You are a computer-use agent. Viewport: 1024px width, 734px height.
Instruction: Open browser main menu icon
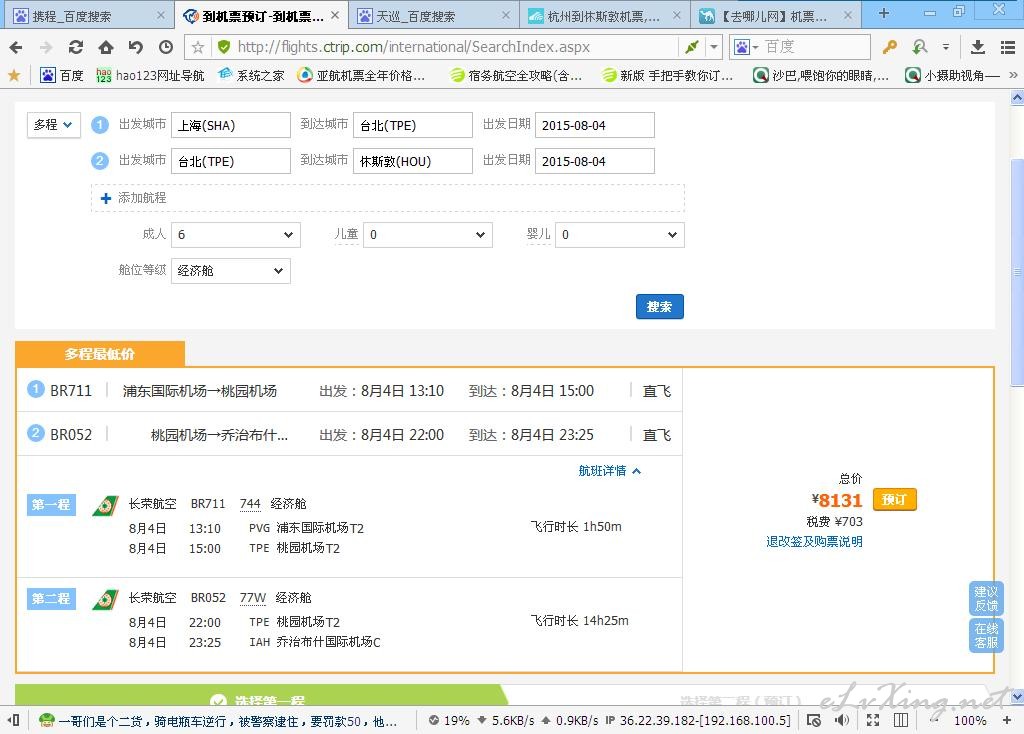[1008, 47]
